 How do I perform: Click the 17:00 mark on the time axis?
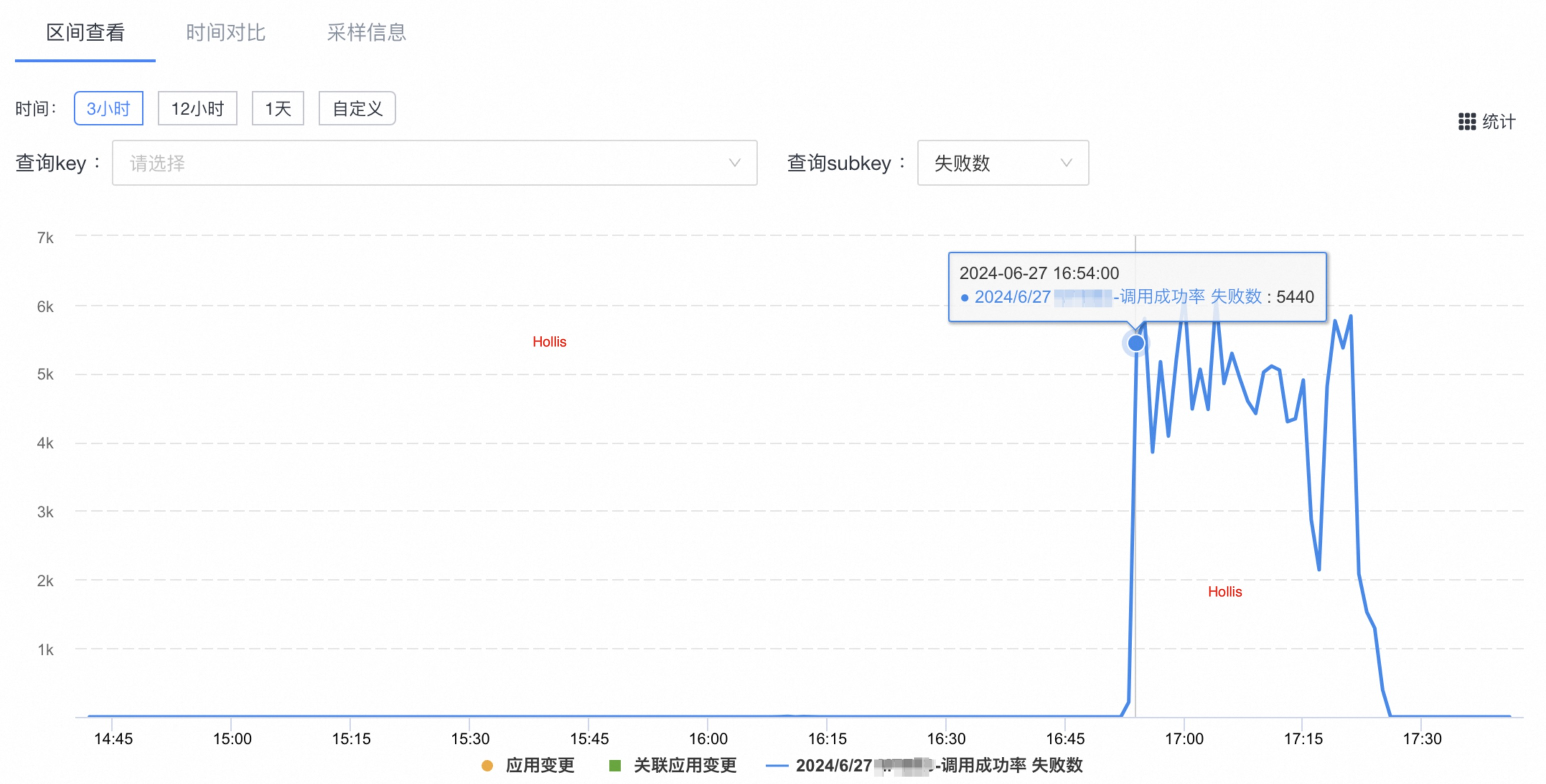pyautogui.click(x=1184, y=738)
